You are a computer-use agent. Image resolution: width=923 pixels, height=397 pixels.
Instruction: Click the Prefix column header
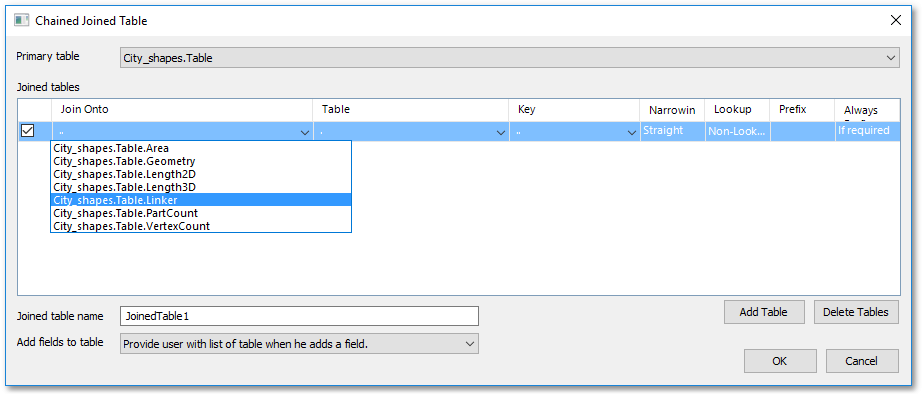[802, 110]
